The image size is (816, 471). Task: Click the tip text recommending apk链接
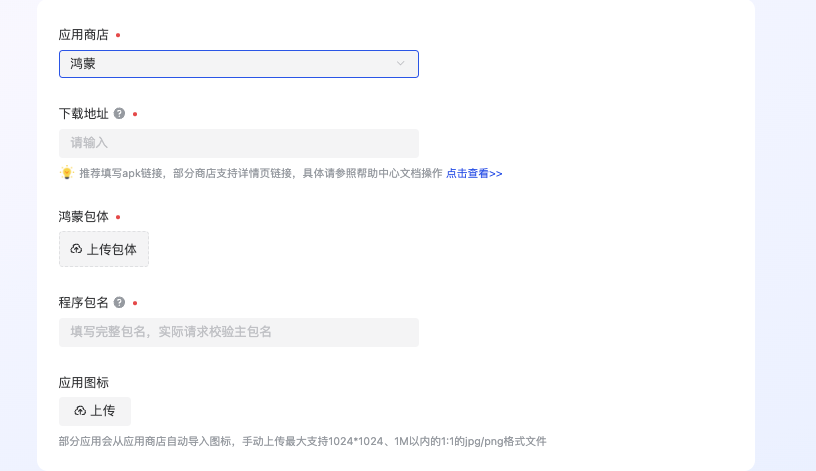(x=261, y=173)
